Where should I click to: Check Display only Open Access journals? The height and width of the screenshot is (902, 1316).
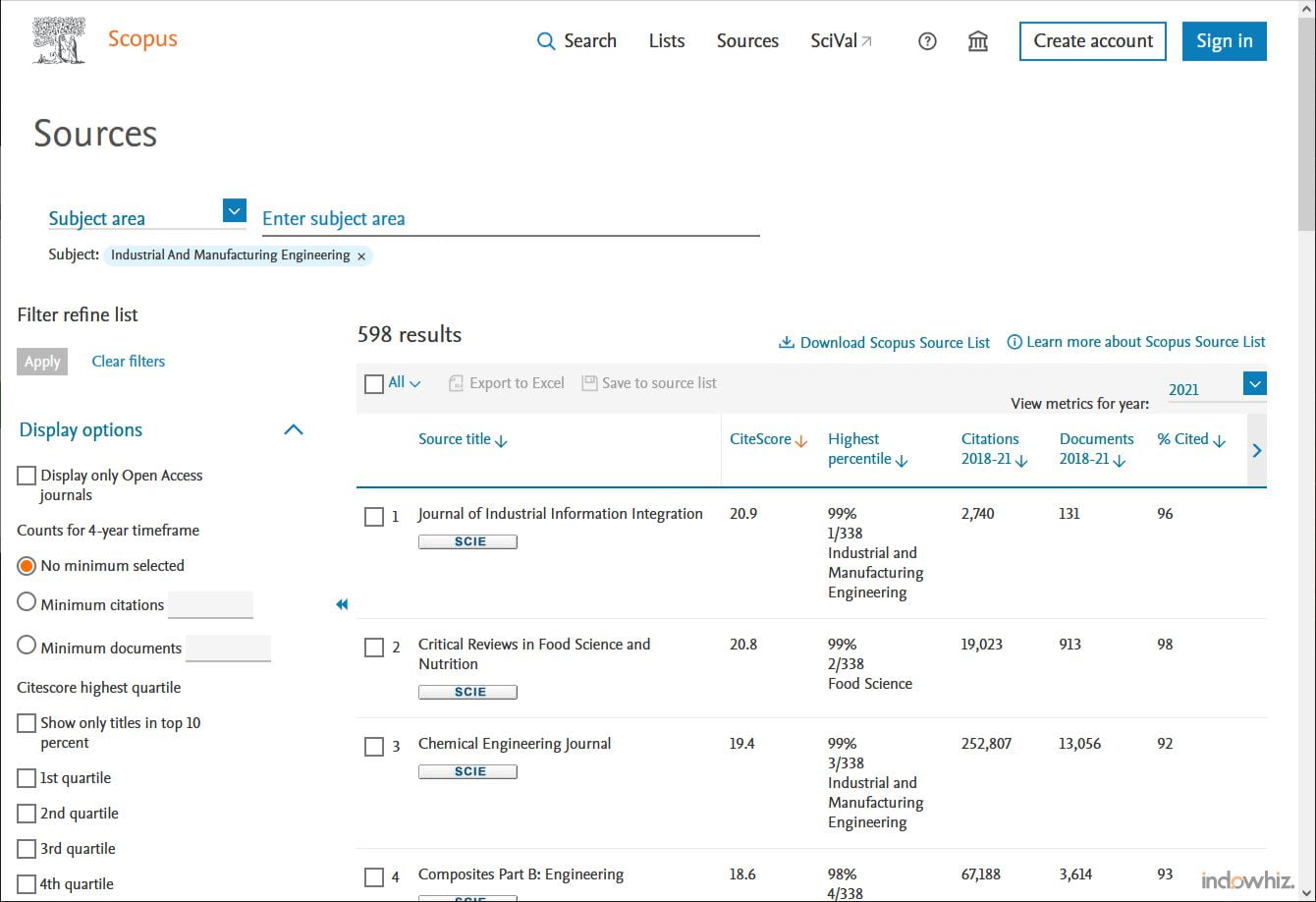[27, 476]
